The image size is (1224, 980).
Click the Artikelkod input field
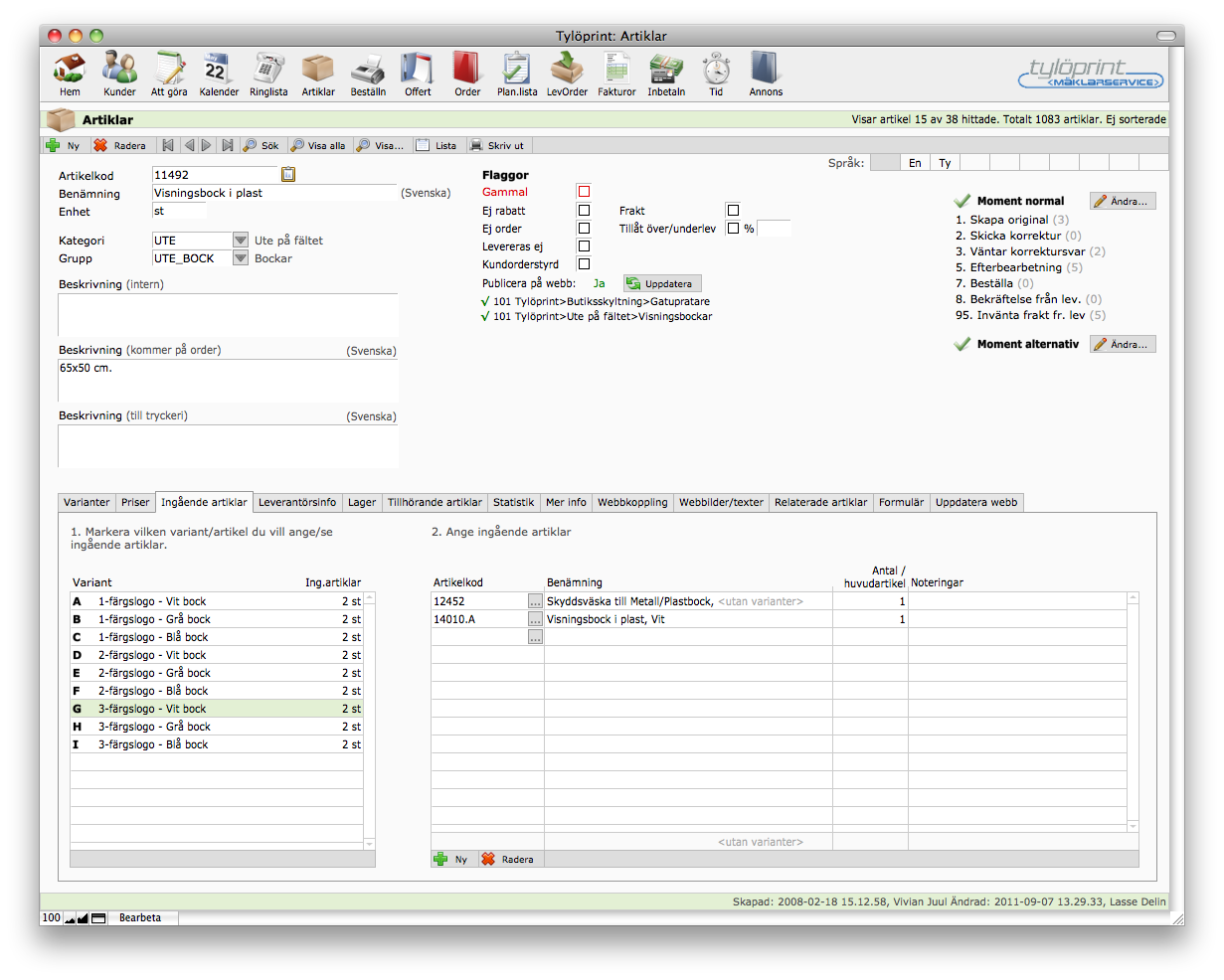(x=215, y=175)
